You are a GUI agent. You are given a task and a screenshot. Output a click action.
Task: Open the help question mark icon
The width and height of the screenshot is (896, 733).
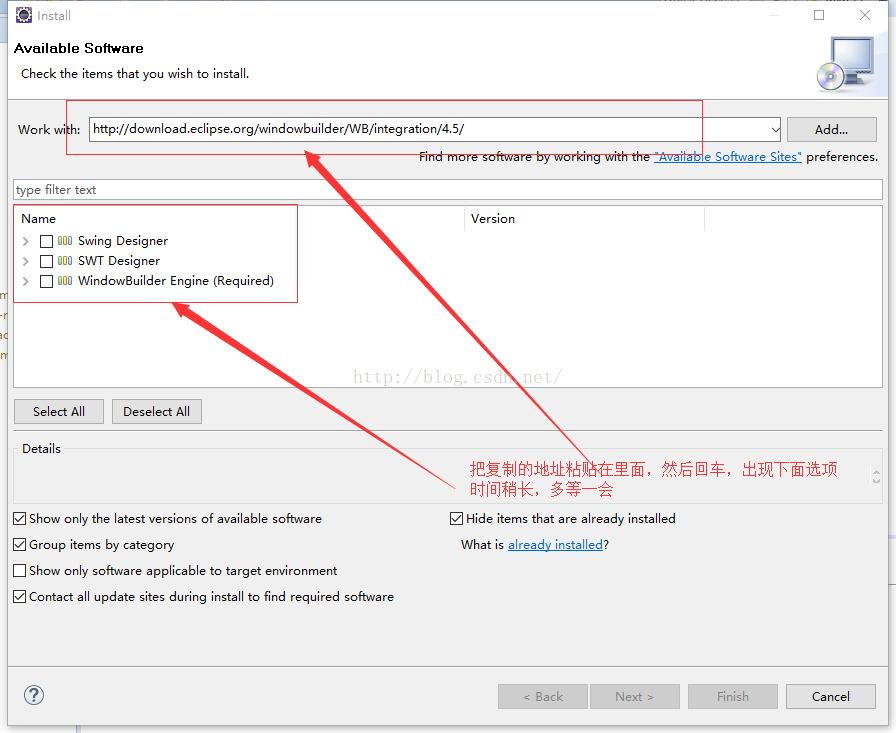[x=34, y=695]
